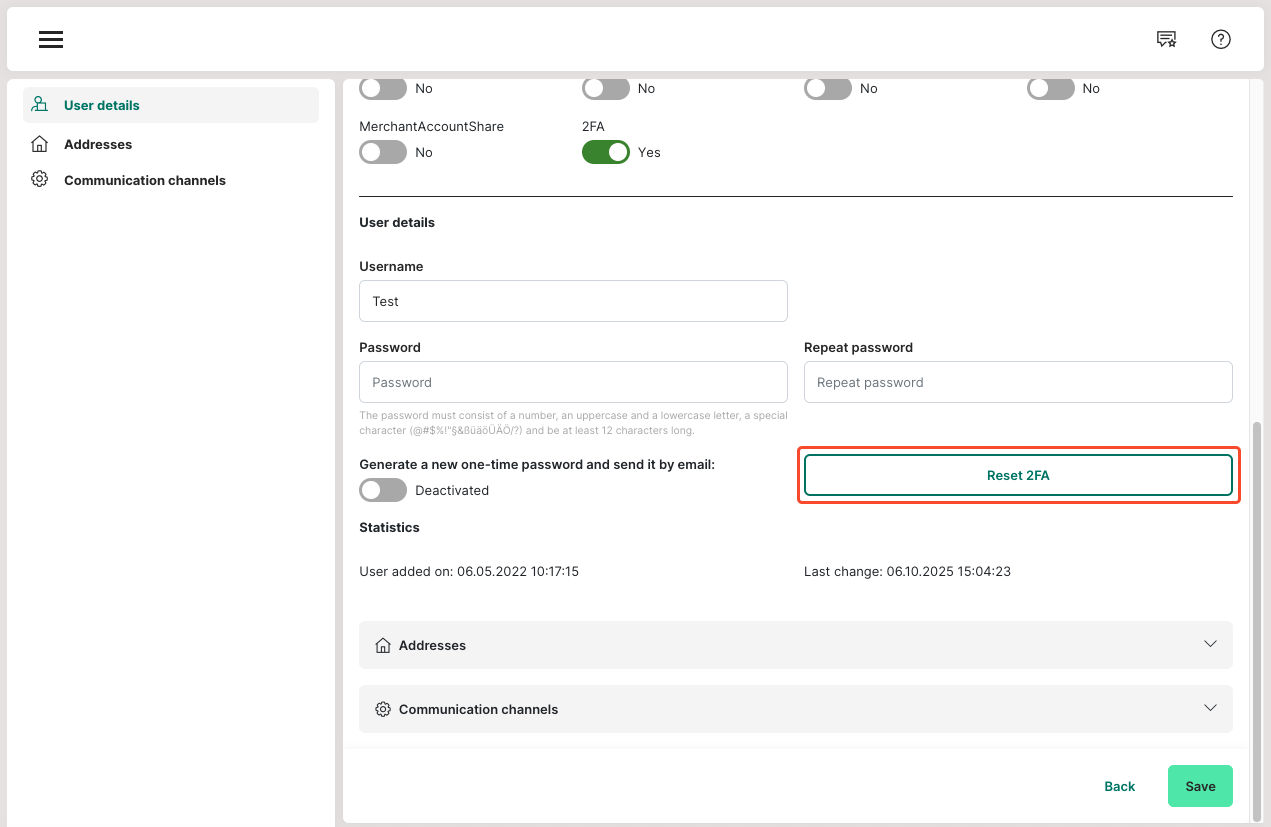Viewport: 1271px width, 827px height.
Task: Disable the 2FA toggle
Action: click(605, 152)
